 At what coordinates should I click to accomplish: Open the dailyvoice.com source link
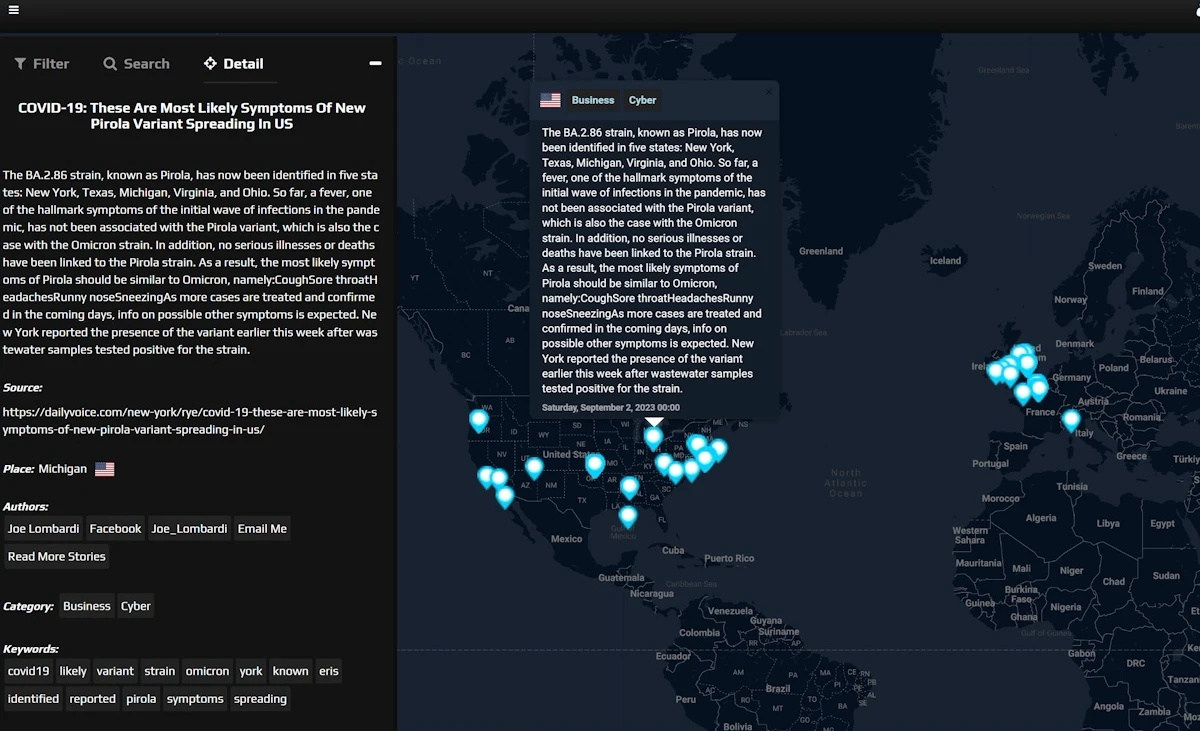point(190,420)
